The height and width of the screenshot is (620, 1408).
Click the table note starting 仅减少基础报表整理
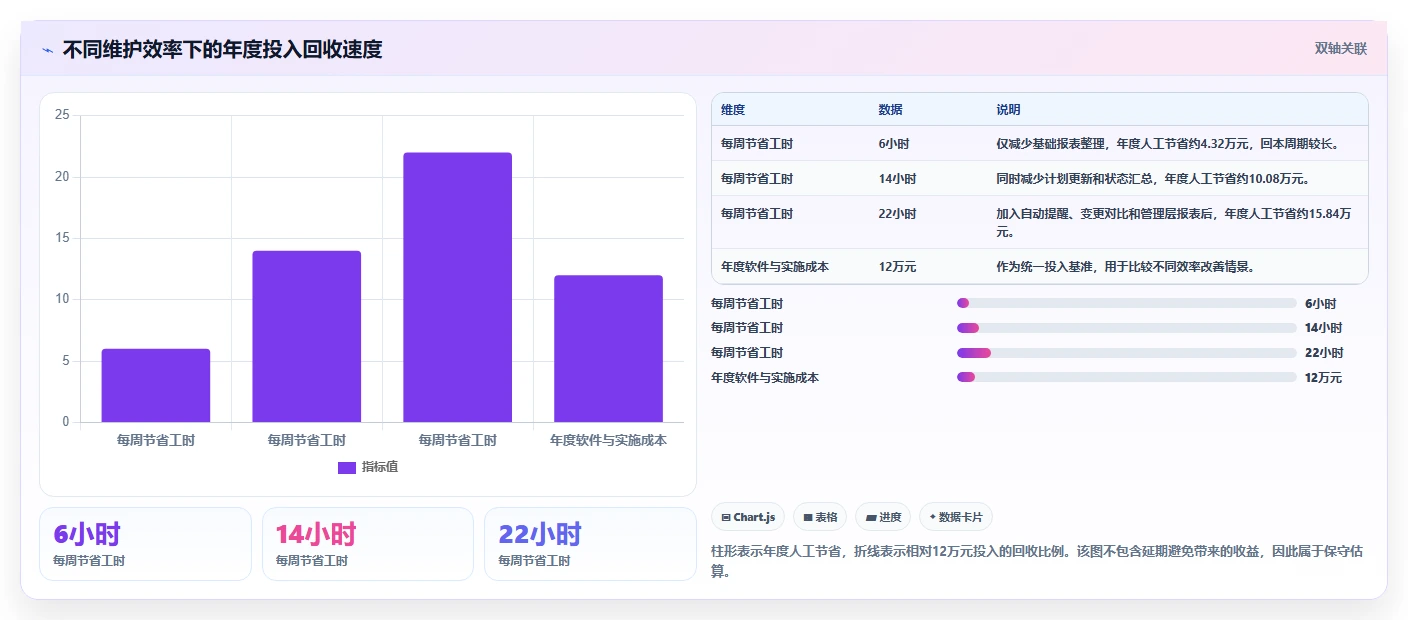(1167, 143)
